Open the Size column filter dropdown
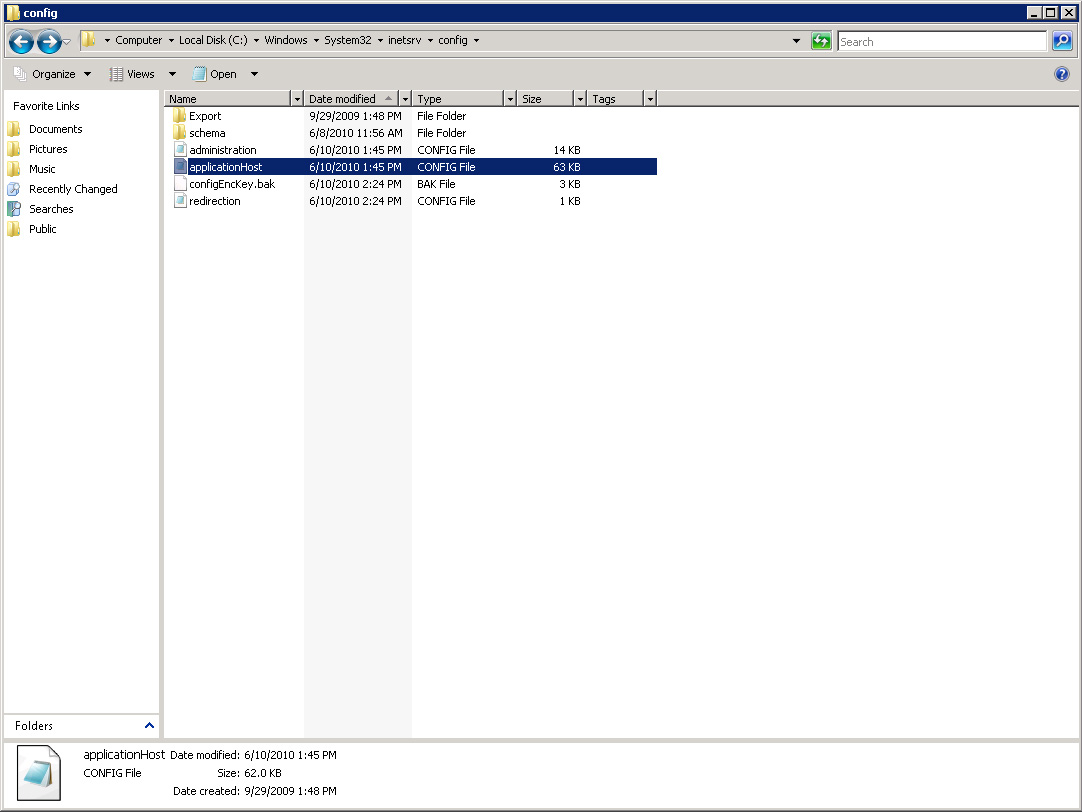The height and width of the screenshot is (812, 1082). click(580, 99)
